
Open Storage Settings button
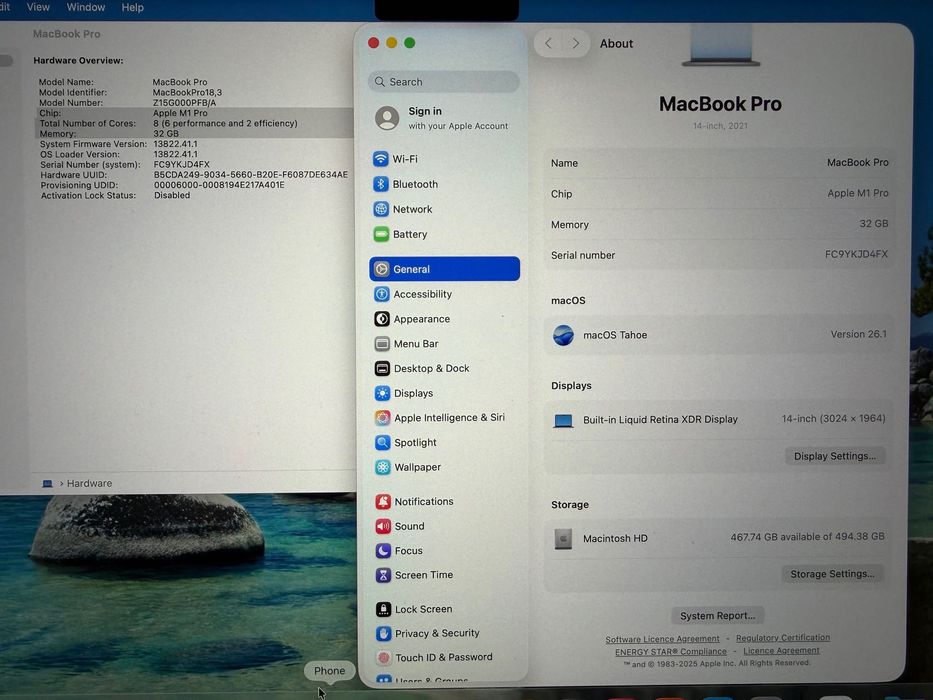coord(832,574)
